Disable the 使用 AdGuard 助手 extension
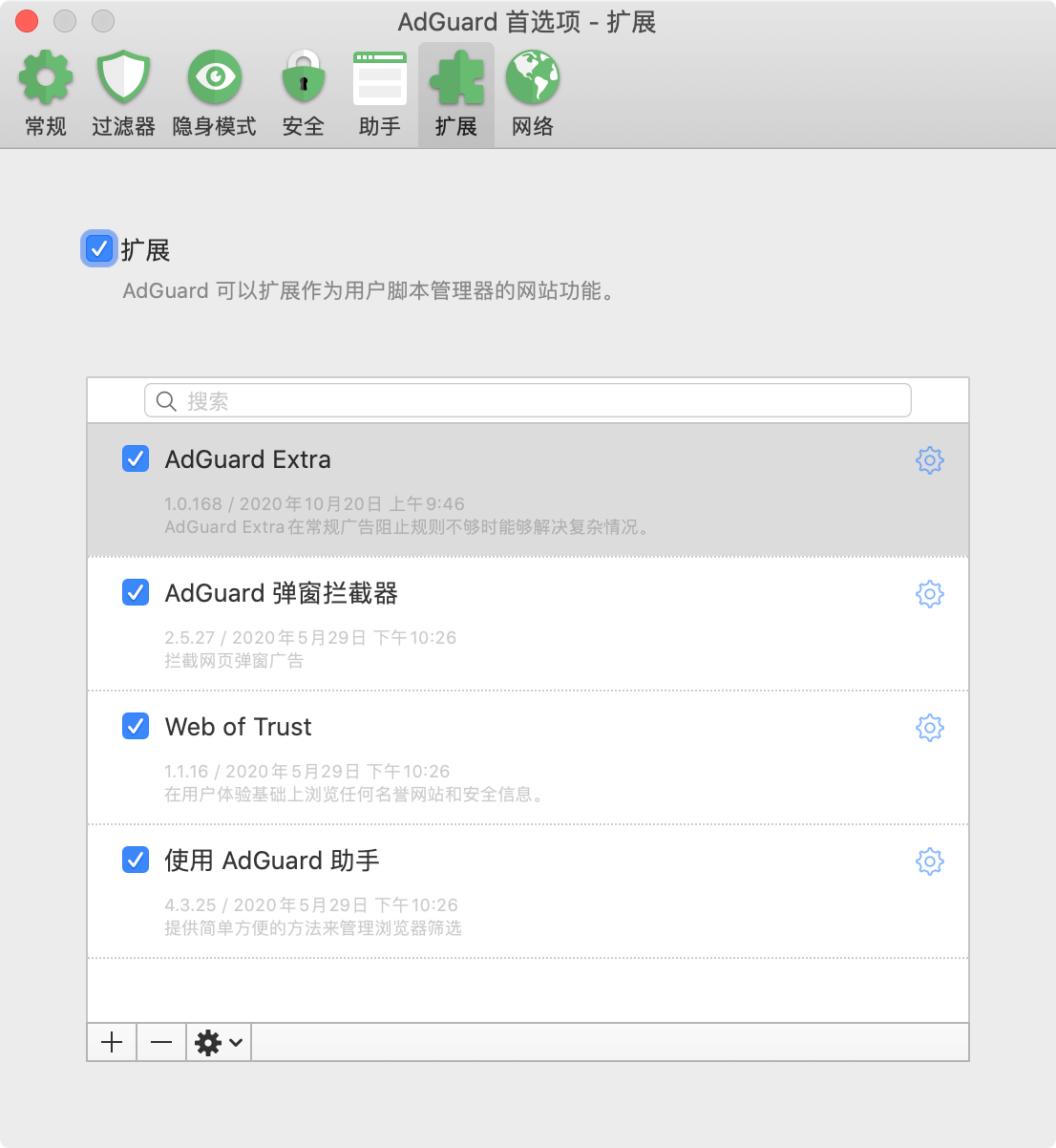This screenshot has height=1148, width=1056. coord(136,861)
